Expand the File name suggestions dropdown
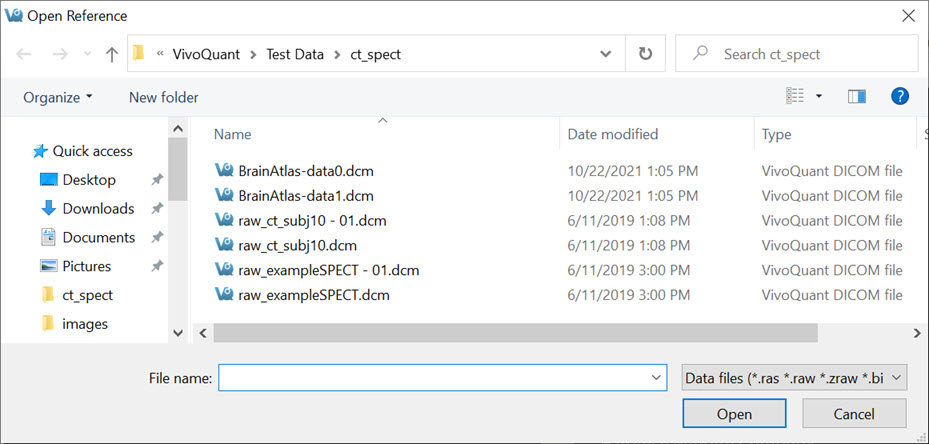Viewport: 929px width, 444px height. tap(656, 377)
